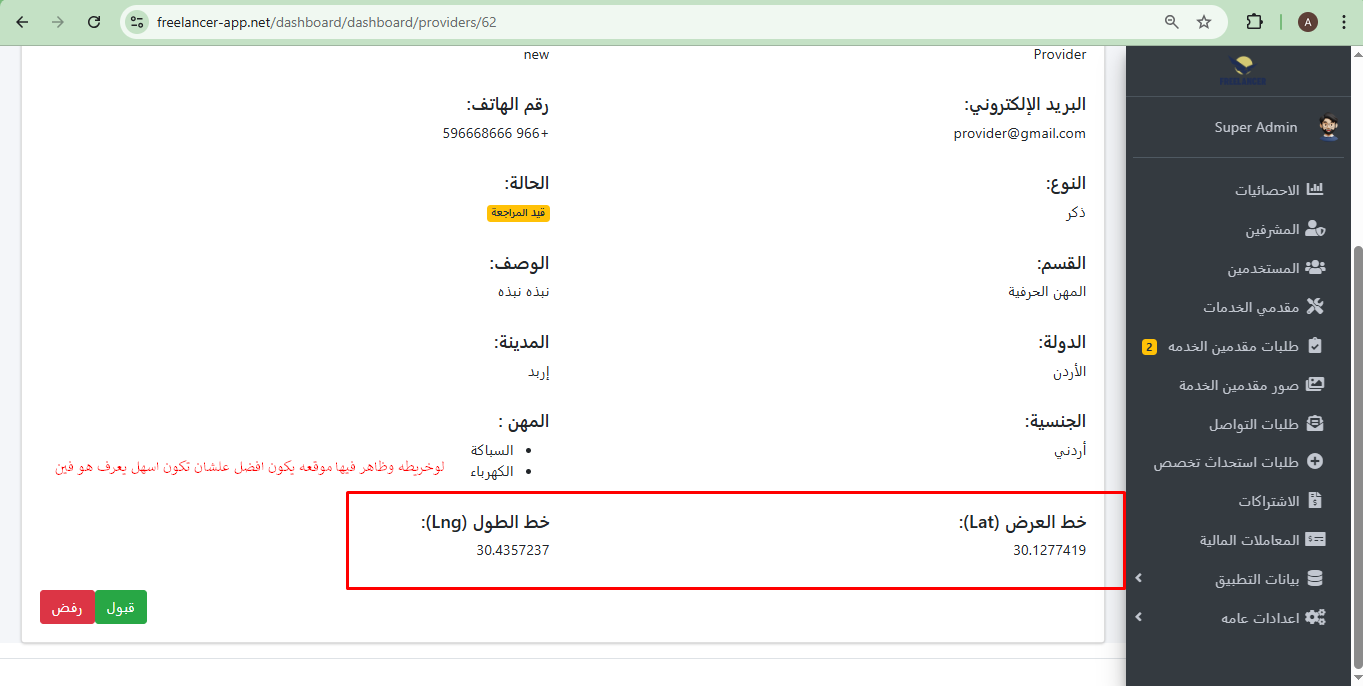This screenshot has height=686, width=1363.
Task: Reload the page with refresh button
Action: click(x=94, y=22)
